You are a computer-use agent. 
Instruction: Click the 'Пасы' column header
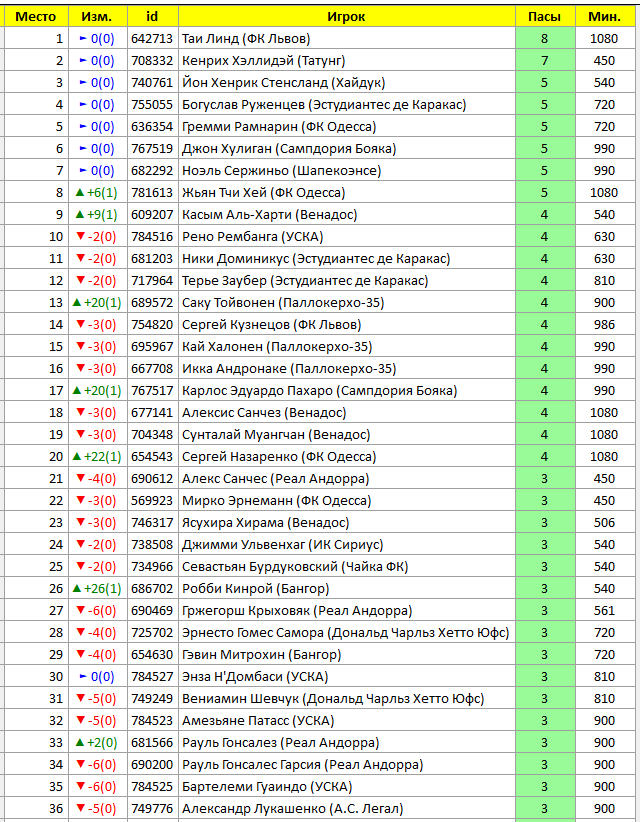pos(545,16)
